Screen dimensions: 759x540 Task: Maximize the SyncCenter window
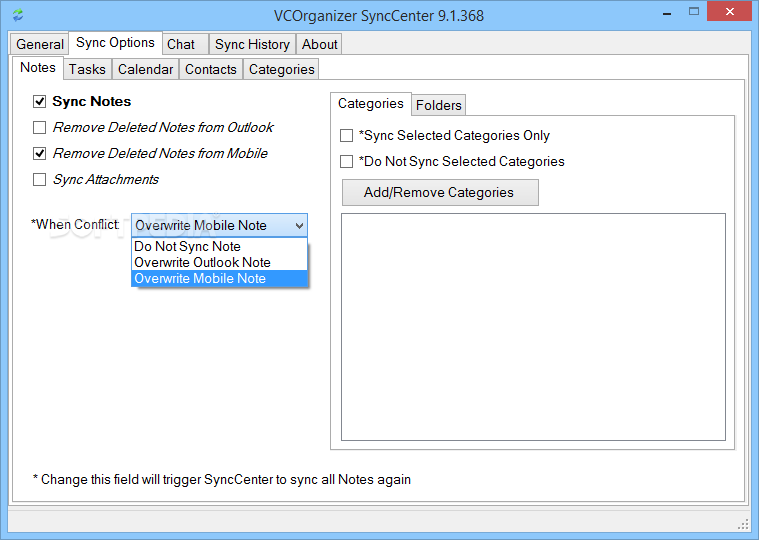click(694, 12)
